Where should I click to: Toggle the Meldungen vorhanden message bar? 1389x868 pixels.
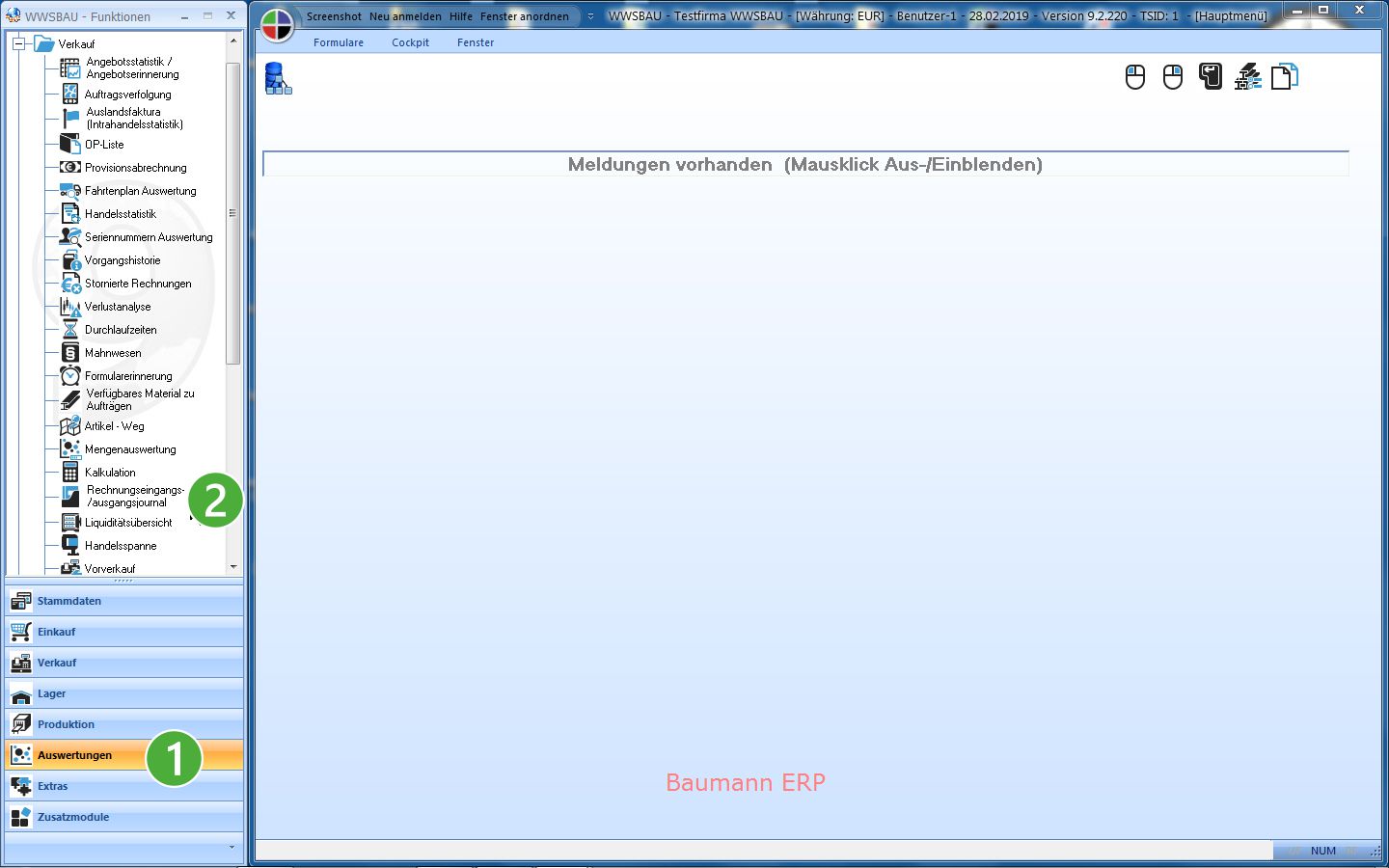(x=805, y=164)
